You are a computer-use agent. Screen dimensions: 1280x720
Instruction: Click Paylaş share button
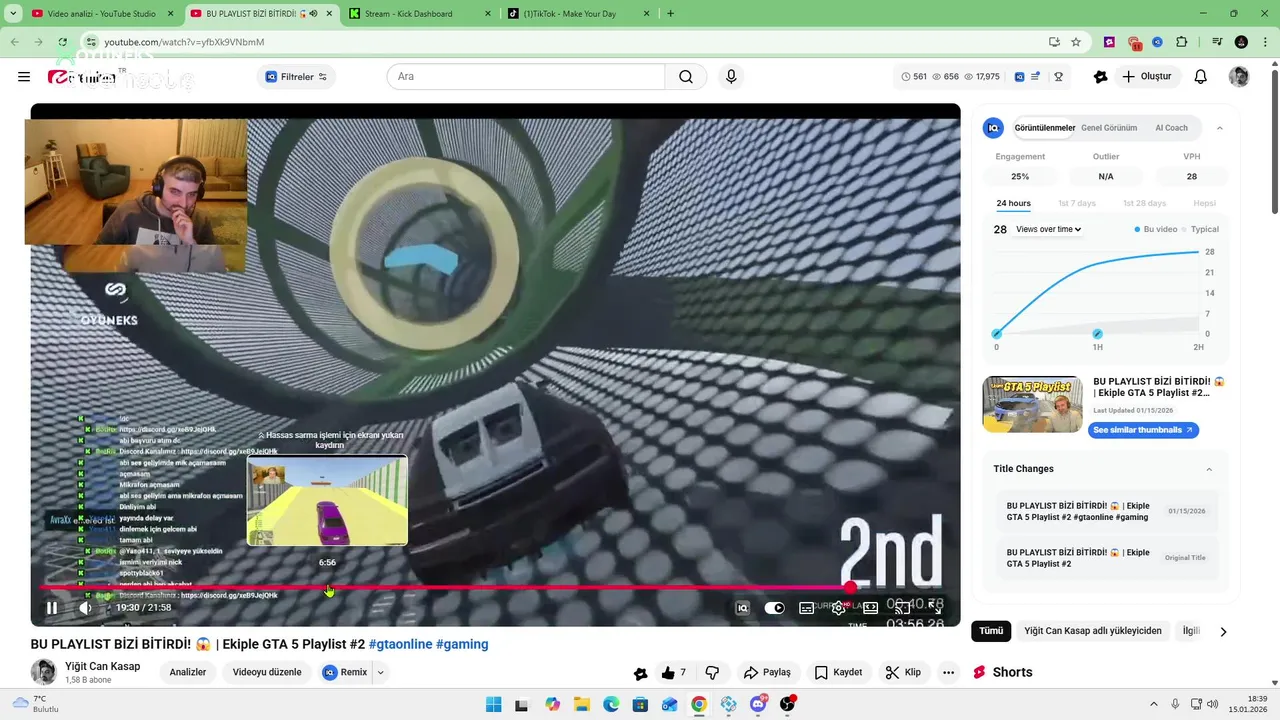coord(767,673)
